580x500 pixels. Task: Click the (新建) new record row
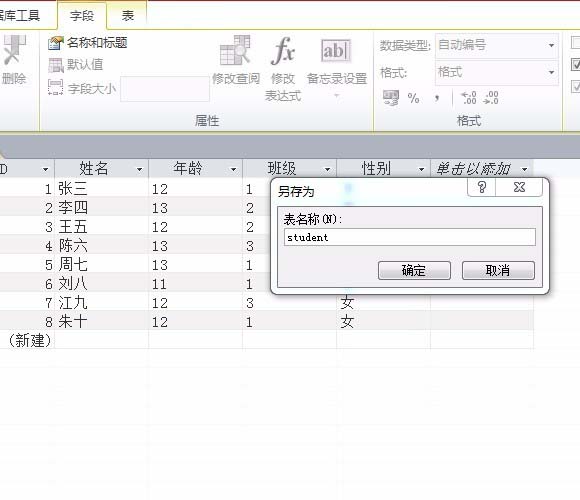(266, 341)
